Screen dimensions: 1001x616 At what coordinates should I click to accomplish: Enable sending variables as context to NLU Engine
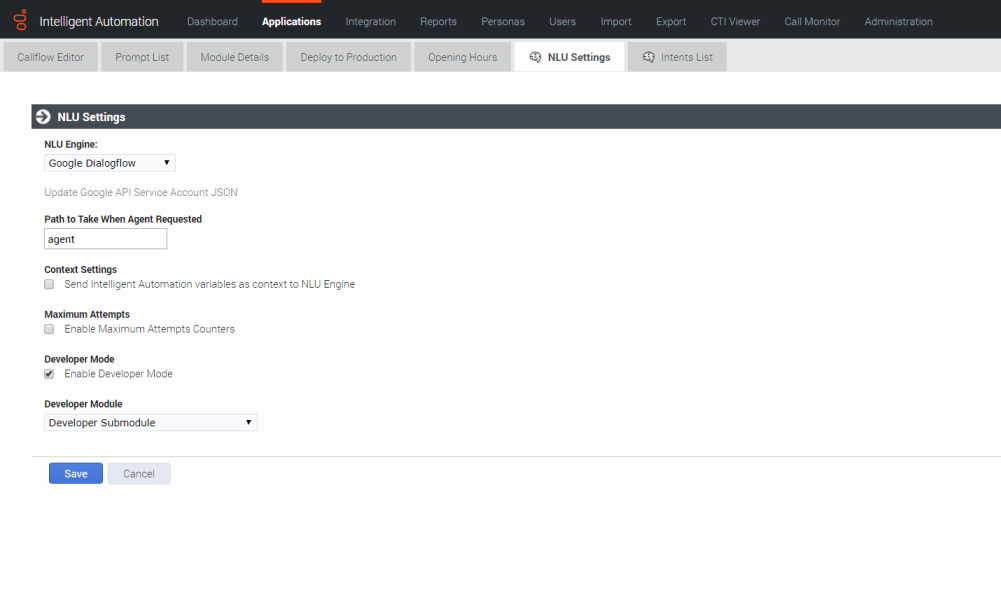pos(49,285)
